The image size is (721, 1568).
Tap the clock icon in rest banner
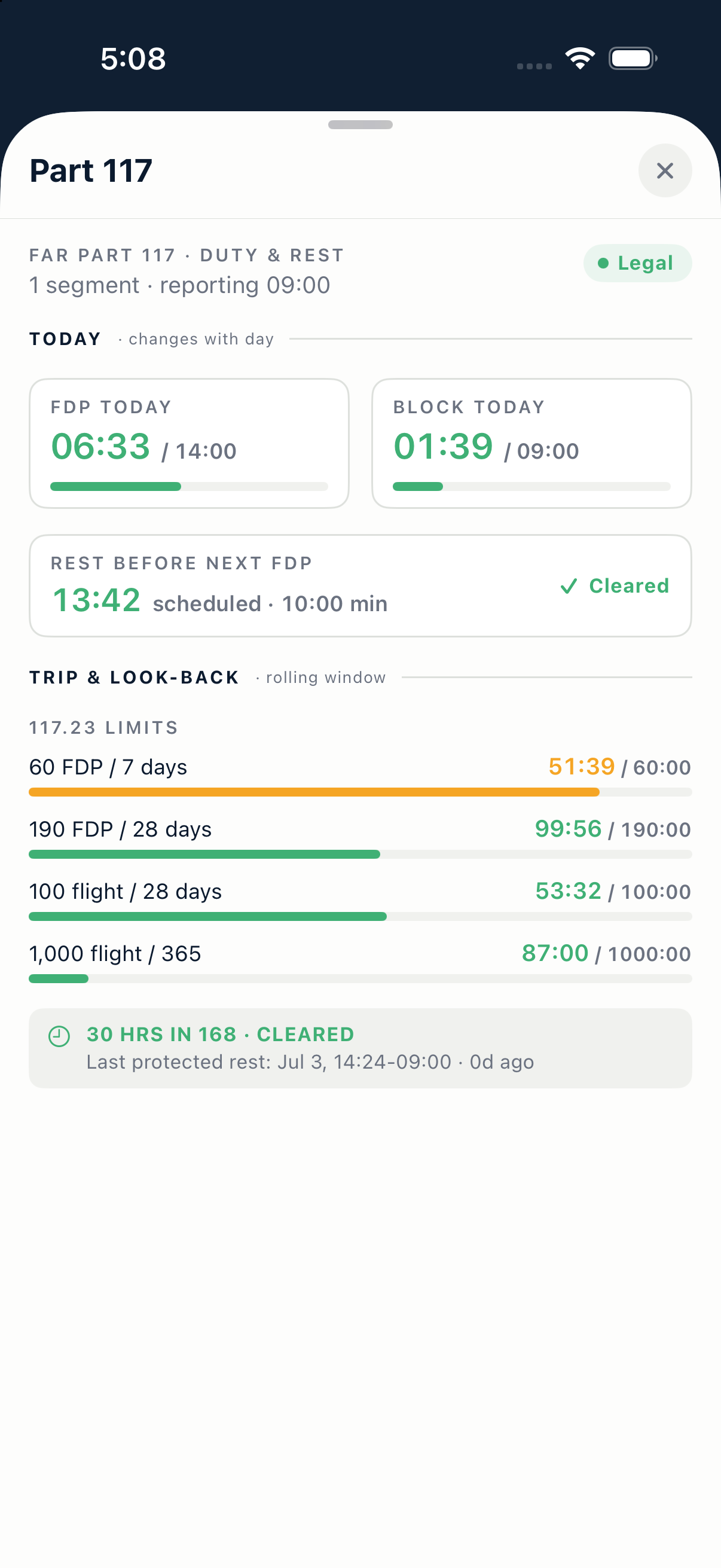click(x=59, y=1036)
